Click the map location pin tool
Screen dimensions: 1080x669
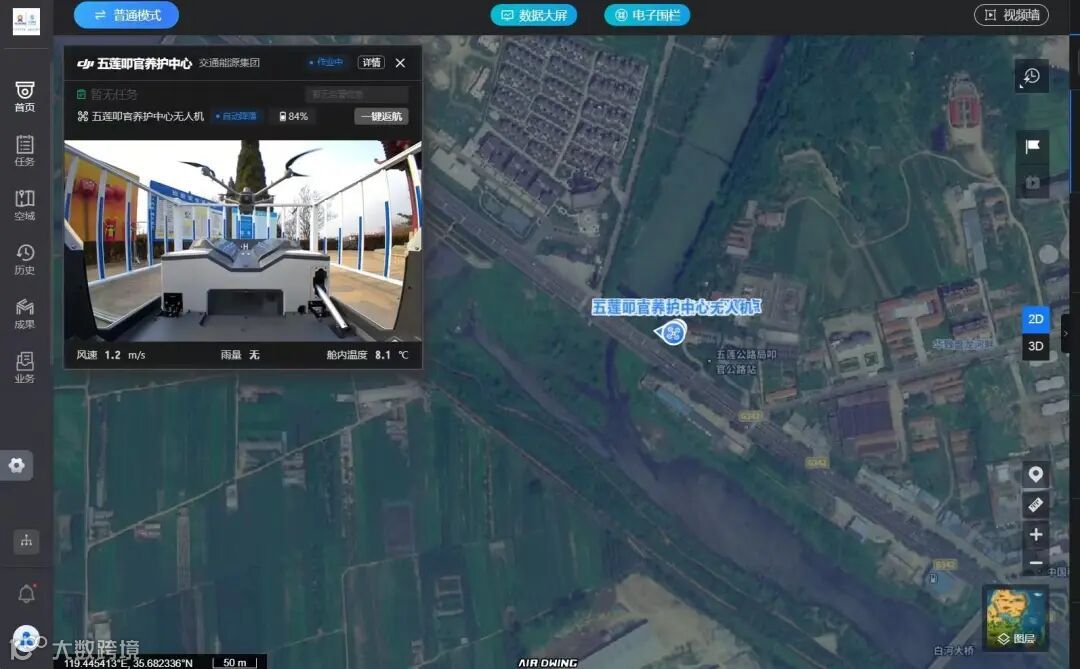point(1035,475)
